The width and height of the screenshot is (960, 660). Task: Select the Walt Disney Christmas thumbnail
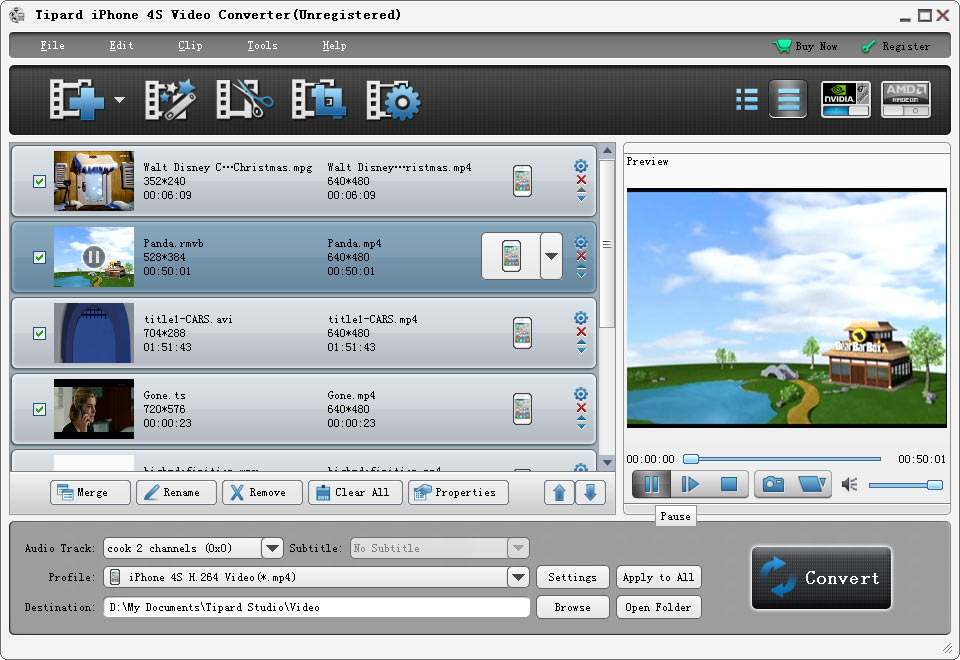[x=94, y=181]
